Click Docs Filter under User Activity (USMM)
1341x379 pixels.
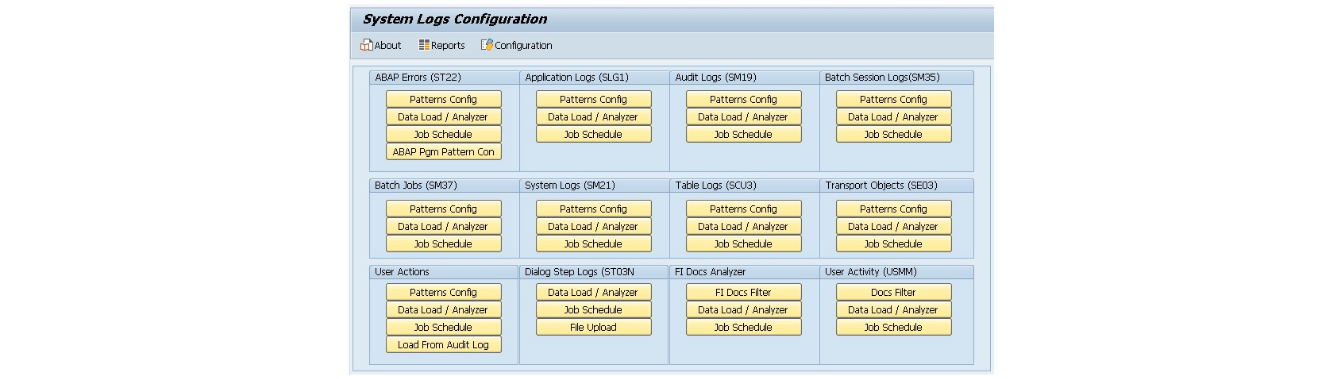(x=894, y=292)
